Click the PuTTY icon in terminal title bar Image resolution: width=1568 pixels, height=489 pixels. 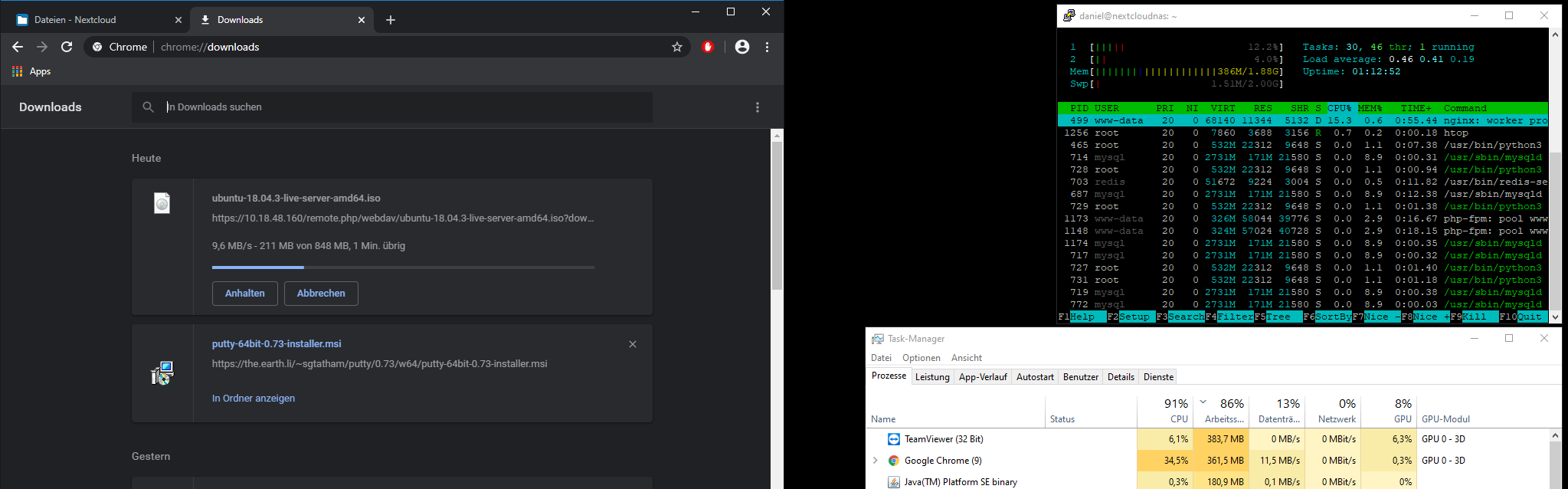(x=1069, y=15)
